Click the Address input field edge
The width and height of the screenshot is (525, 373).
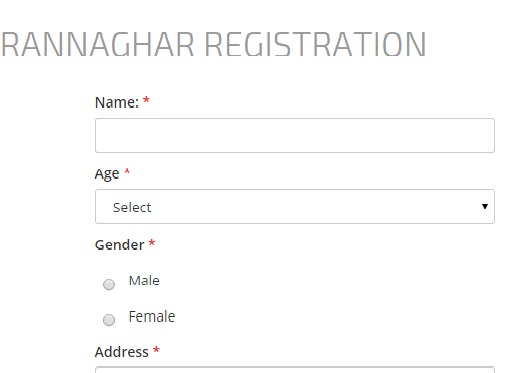pos(295,370)
